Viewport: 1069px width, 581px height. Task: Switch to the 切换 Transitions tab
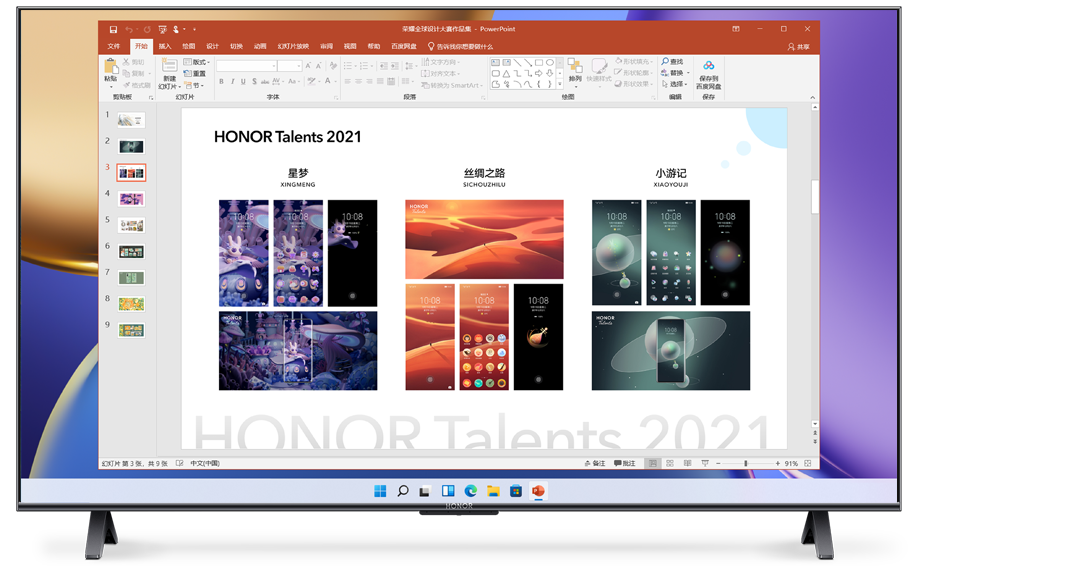tap(237, 46)
